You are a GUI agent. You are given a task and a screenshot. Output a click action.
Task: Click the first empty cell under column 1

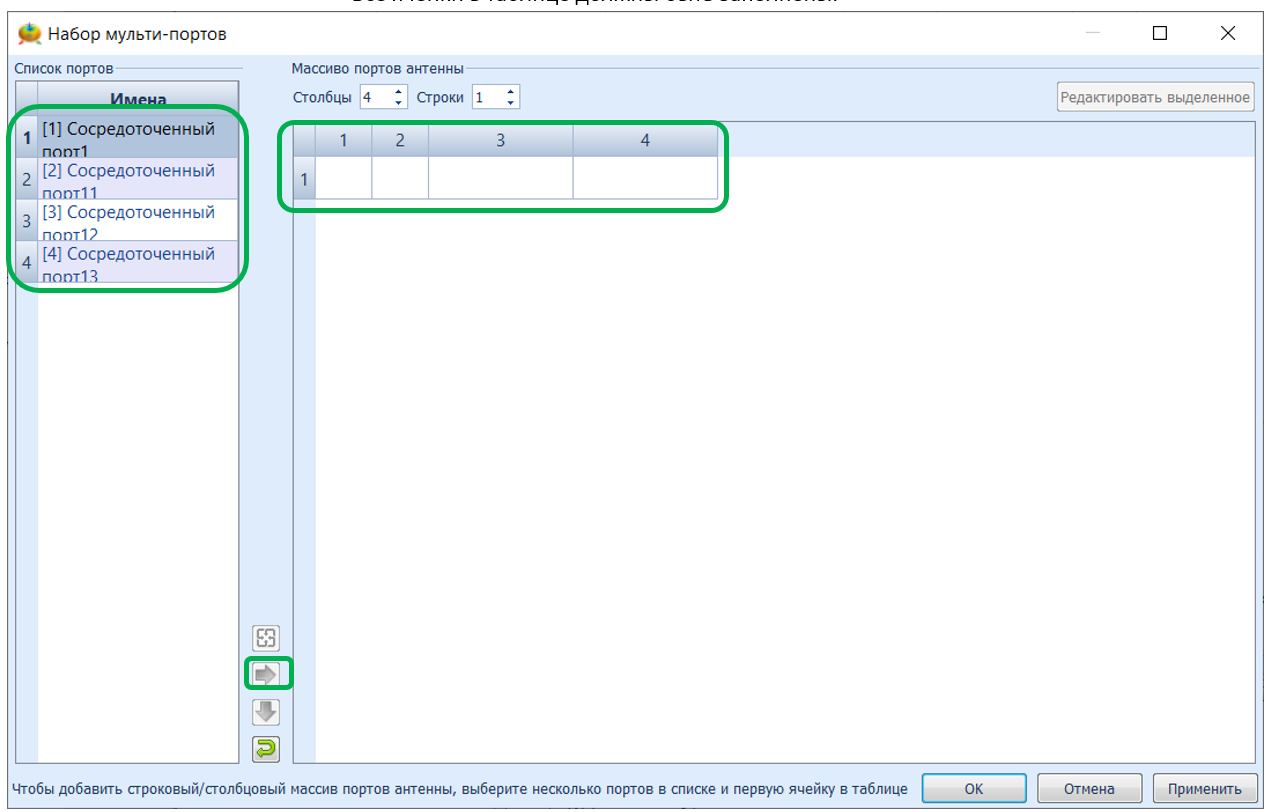pos(343,179)
